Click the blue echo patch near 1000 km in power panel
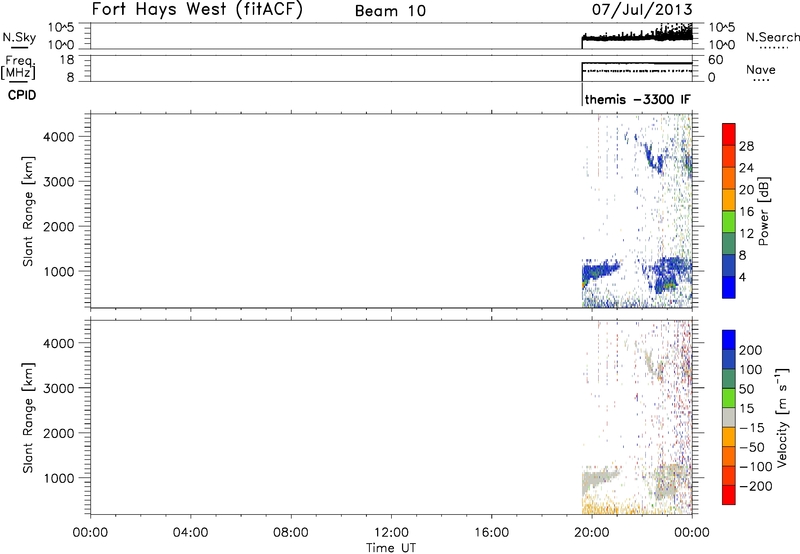The height and width of the screenshot is (554, 800). point(597,271)
